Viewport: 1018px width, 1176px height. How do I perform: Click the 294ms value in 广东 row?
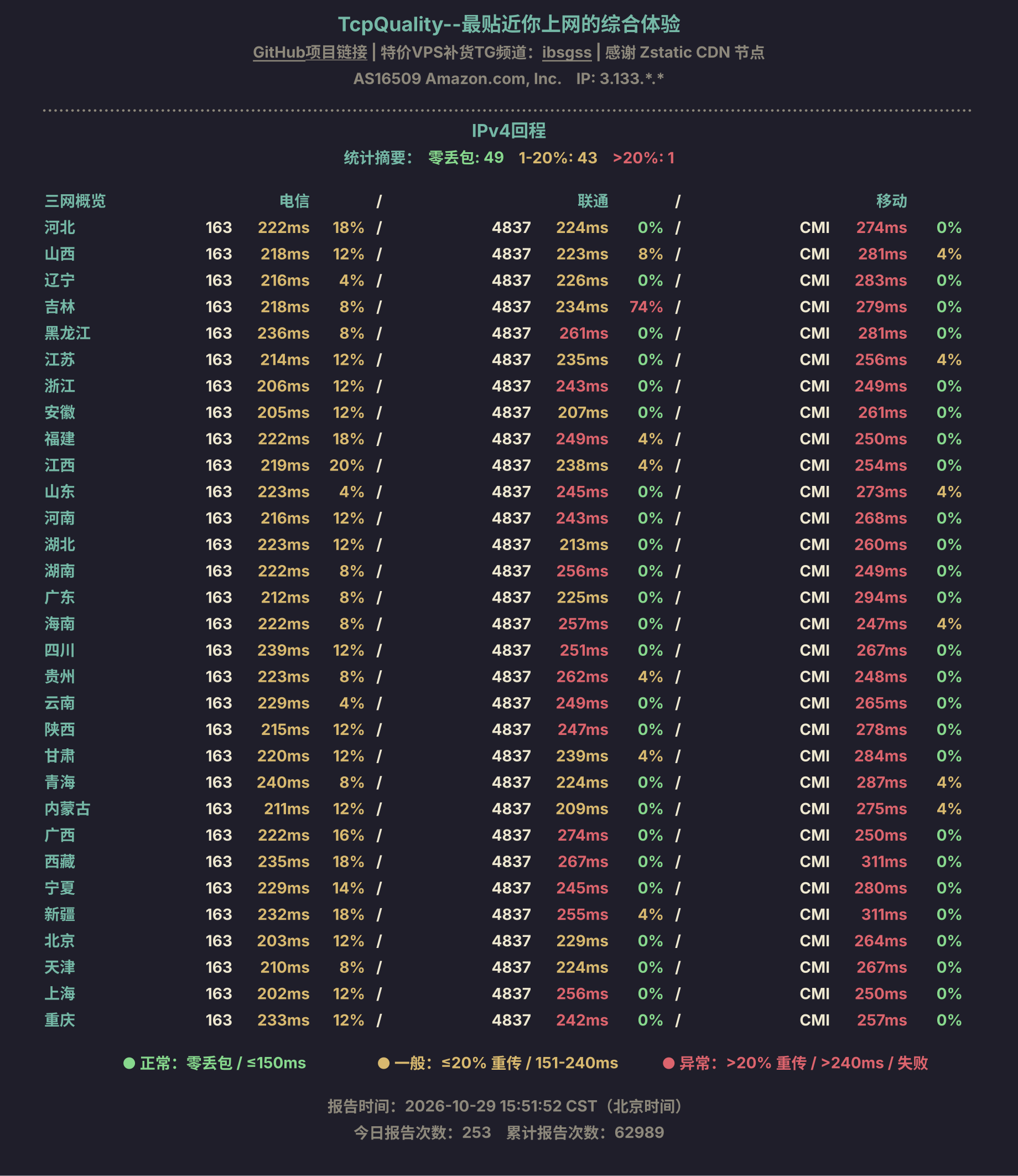pos(881,597)
